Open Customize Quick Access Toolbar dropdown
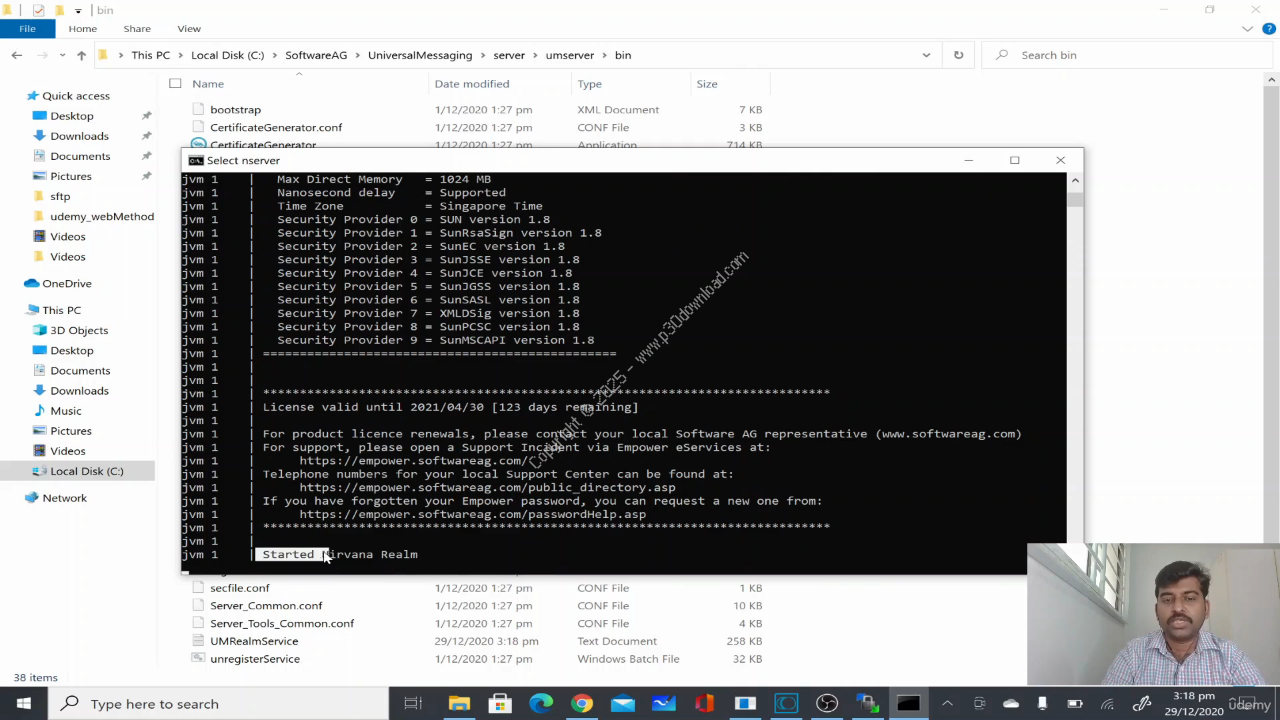Screen dimensions: 1280x720 pyautogui.click(x=77, y=10)
